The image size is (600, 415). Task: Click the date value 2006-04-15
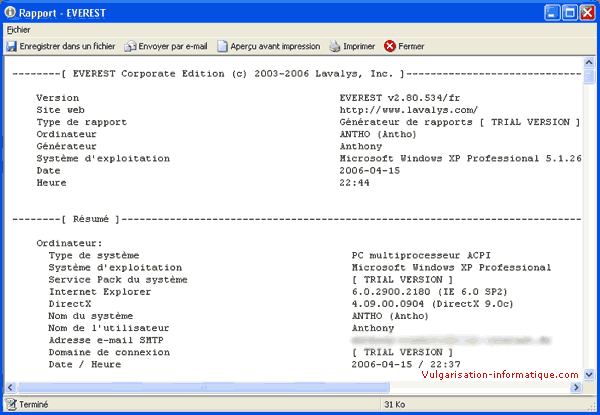tap(370, 171)
